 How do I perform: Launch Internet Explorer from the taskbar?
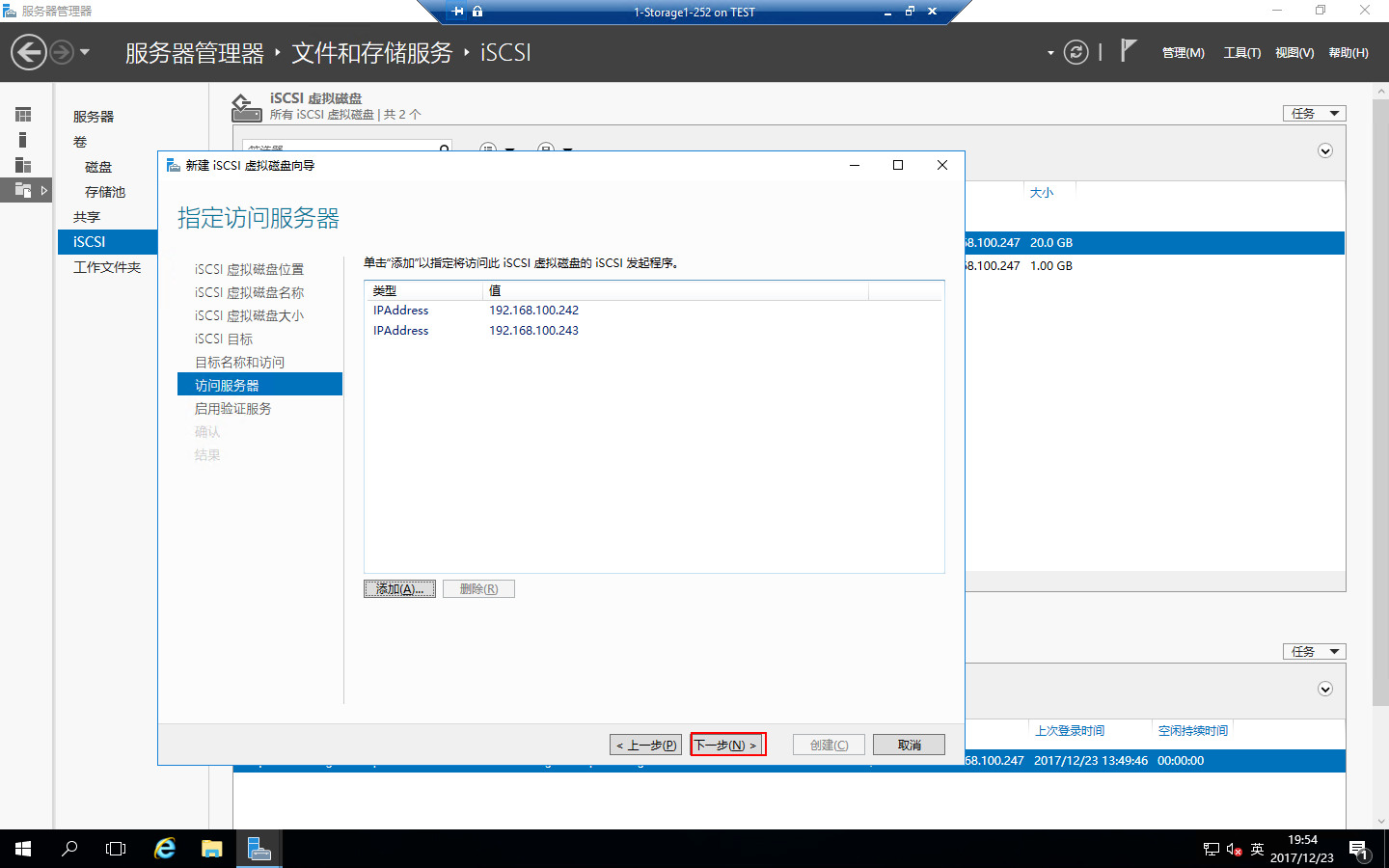[x=165, y=849]
